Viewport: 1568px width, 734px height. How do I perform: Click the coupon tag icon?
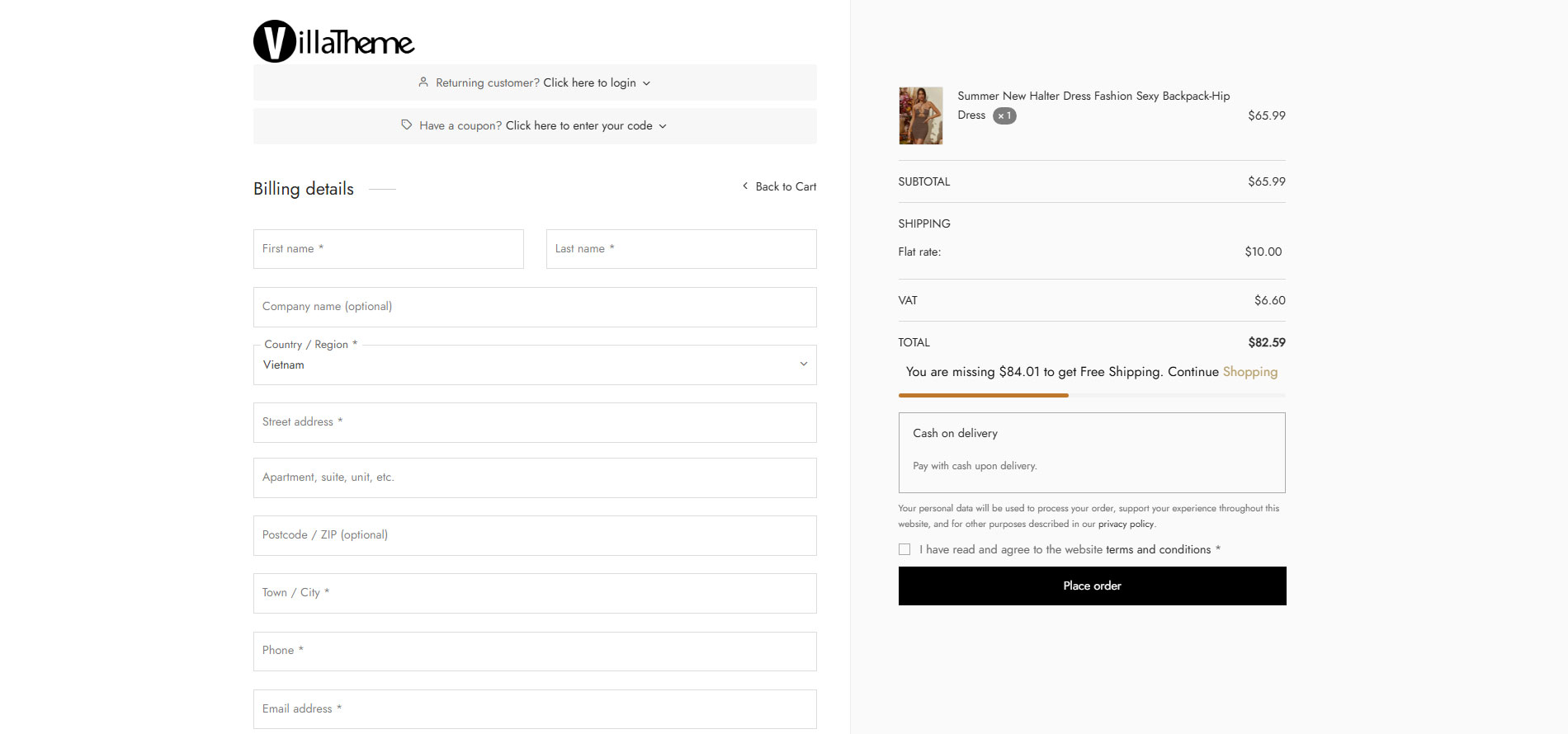(x=406, y=125)
